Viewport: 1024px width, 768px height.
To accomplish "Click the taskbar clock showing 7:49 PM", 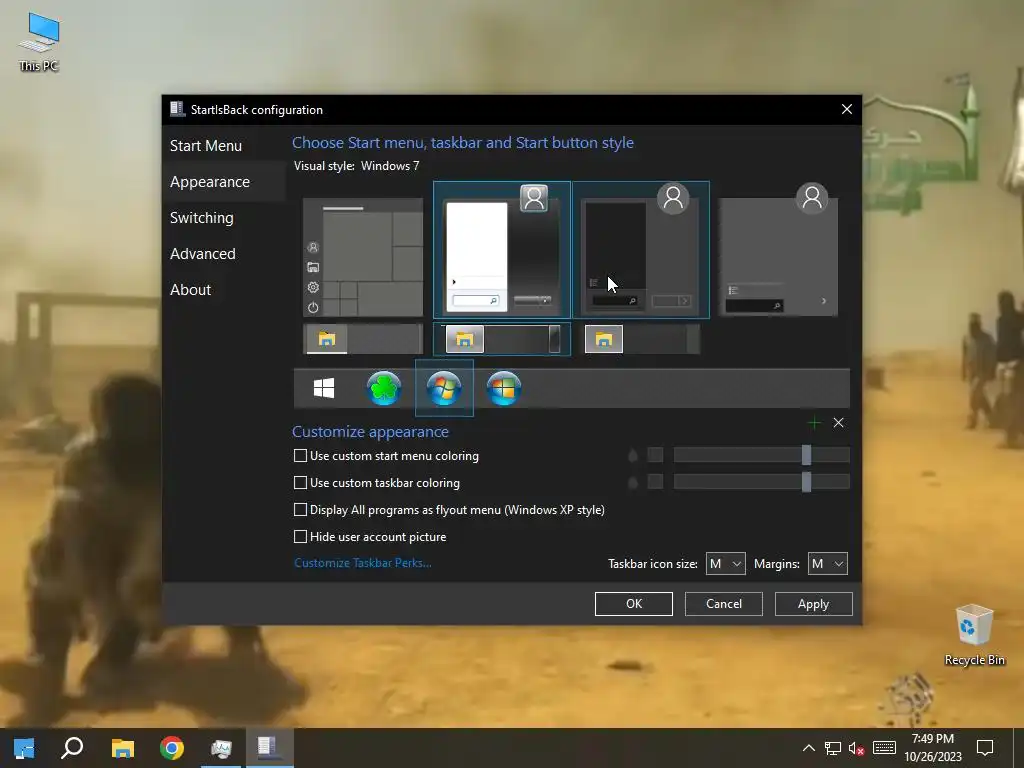I will coord(933,748).
